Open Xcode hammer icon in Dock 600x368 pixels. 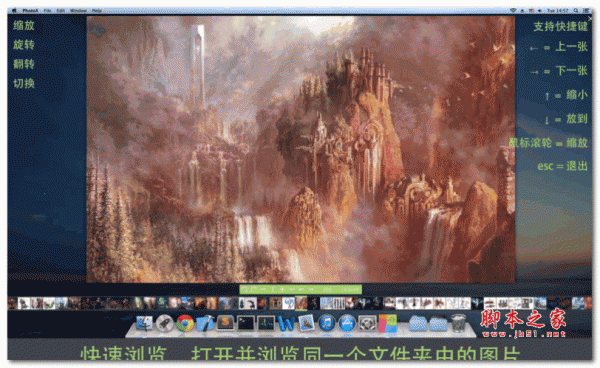205,324
